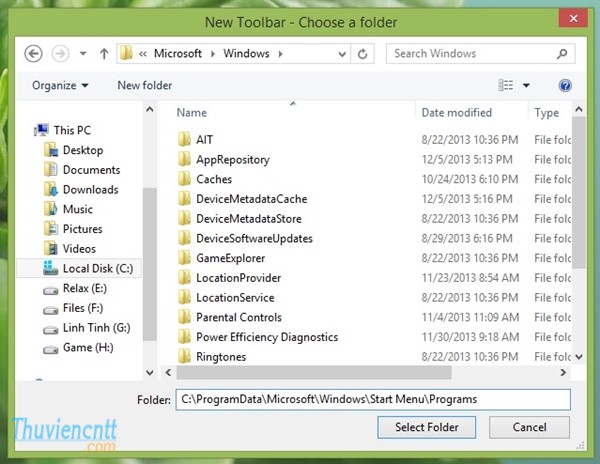Viewport: 600px width, 464px height.
Task: Click the 12/5/2013 5:13 PM date
Action: [467, 159]
